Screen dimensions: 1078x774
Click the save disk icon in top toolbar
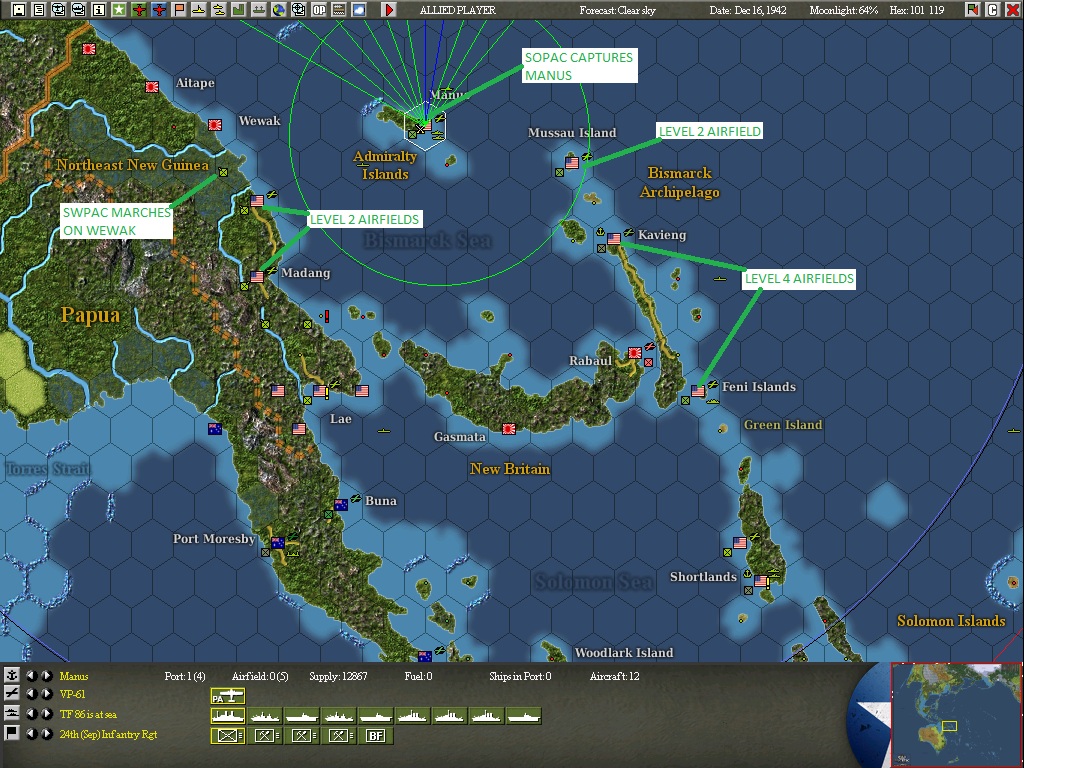click(x=19, y=10)
